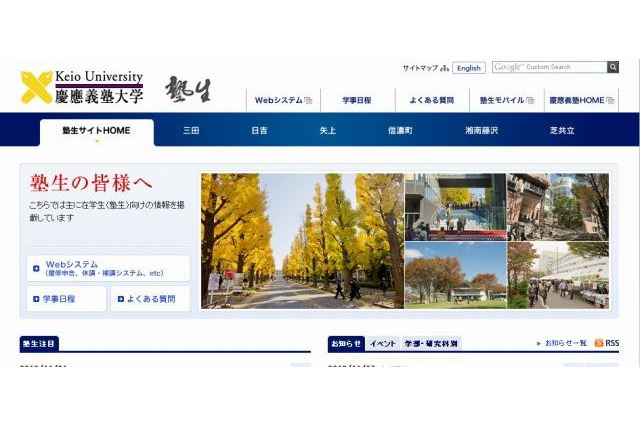Click the large ginkgo avenue photo

302,241
